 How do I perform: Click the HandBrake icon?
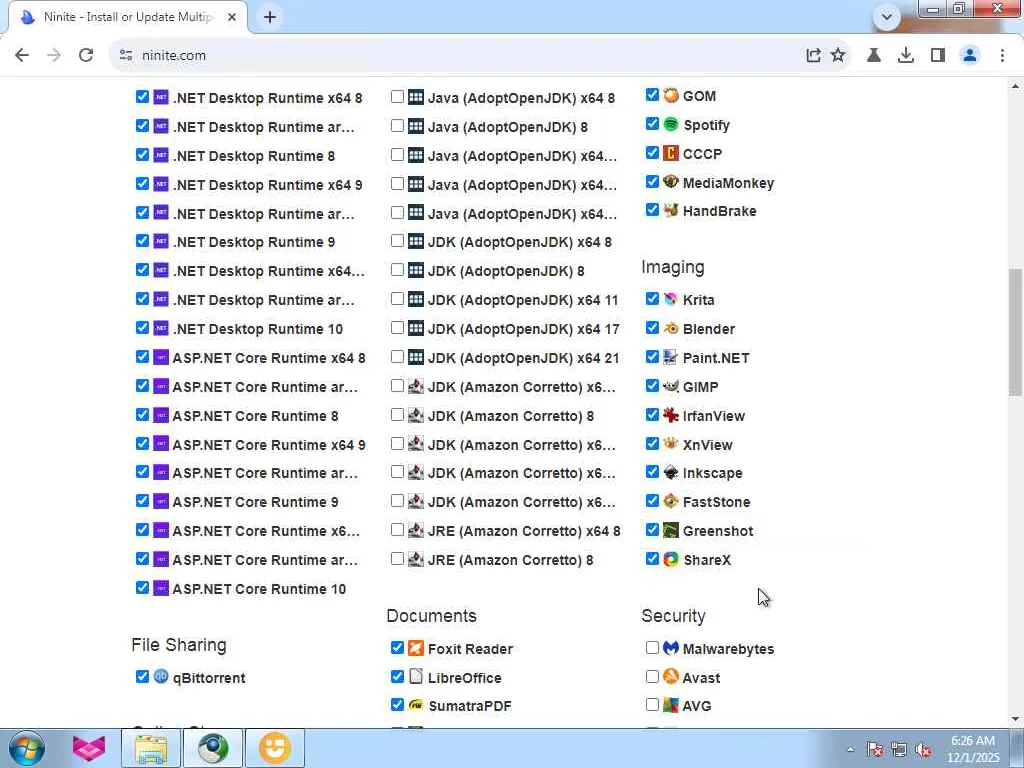pyautogui.click(x=671, y=210)
